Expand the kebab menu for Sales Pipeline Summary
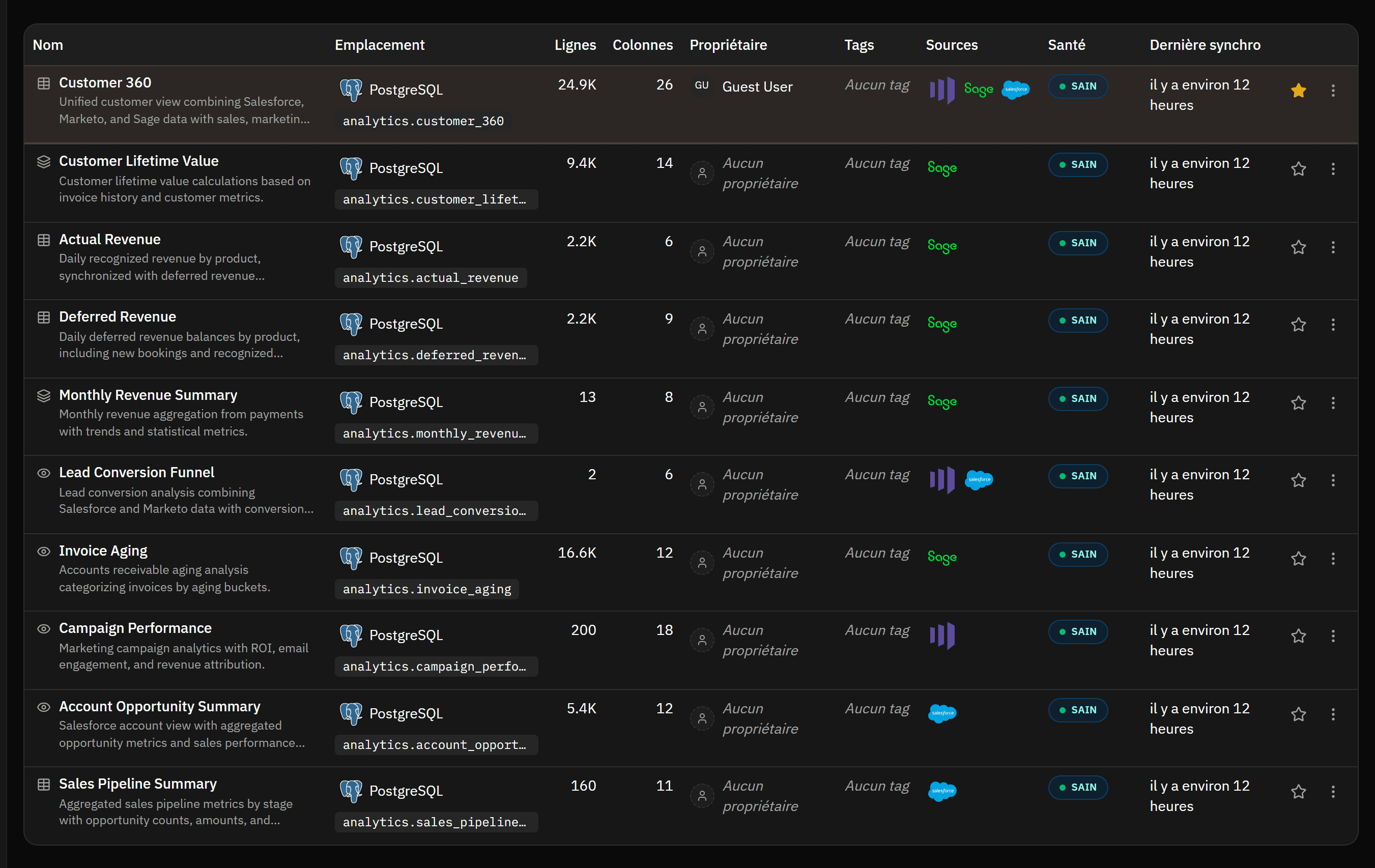The image size is (1375, 868). point(1333,791)
